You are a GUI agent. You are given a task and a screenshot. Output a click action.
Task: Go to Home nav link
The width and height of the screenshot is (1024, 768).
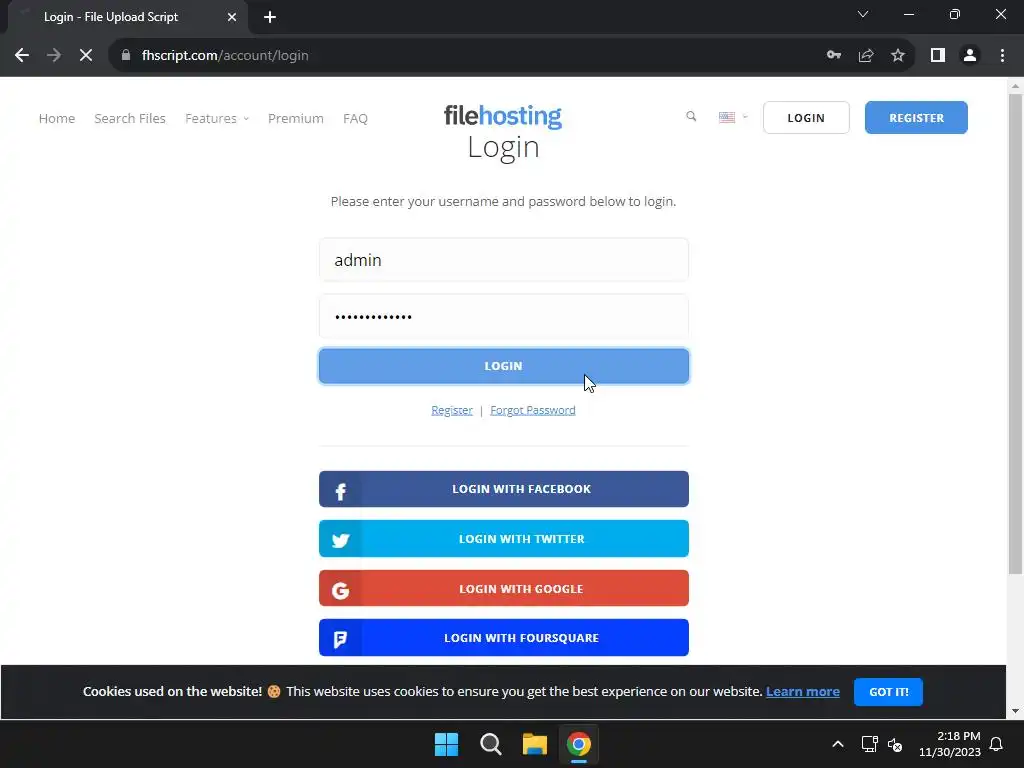57,118
